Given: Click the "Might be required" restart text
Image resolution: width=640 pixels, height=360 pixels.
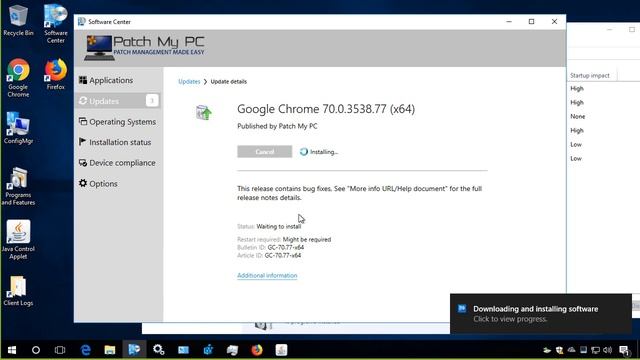Looking at the screenshot, I should click(307, 240).
